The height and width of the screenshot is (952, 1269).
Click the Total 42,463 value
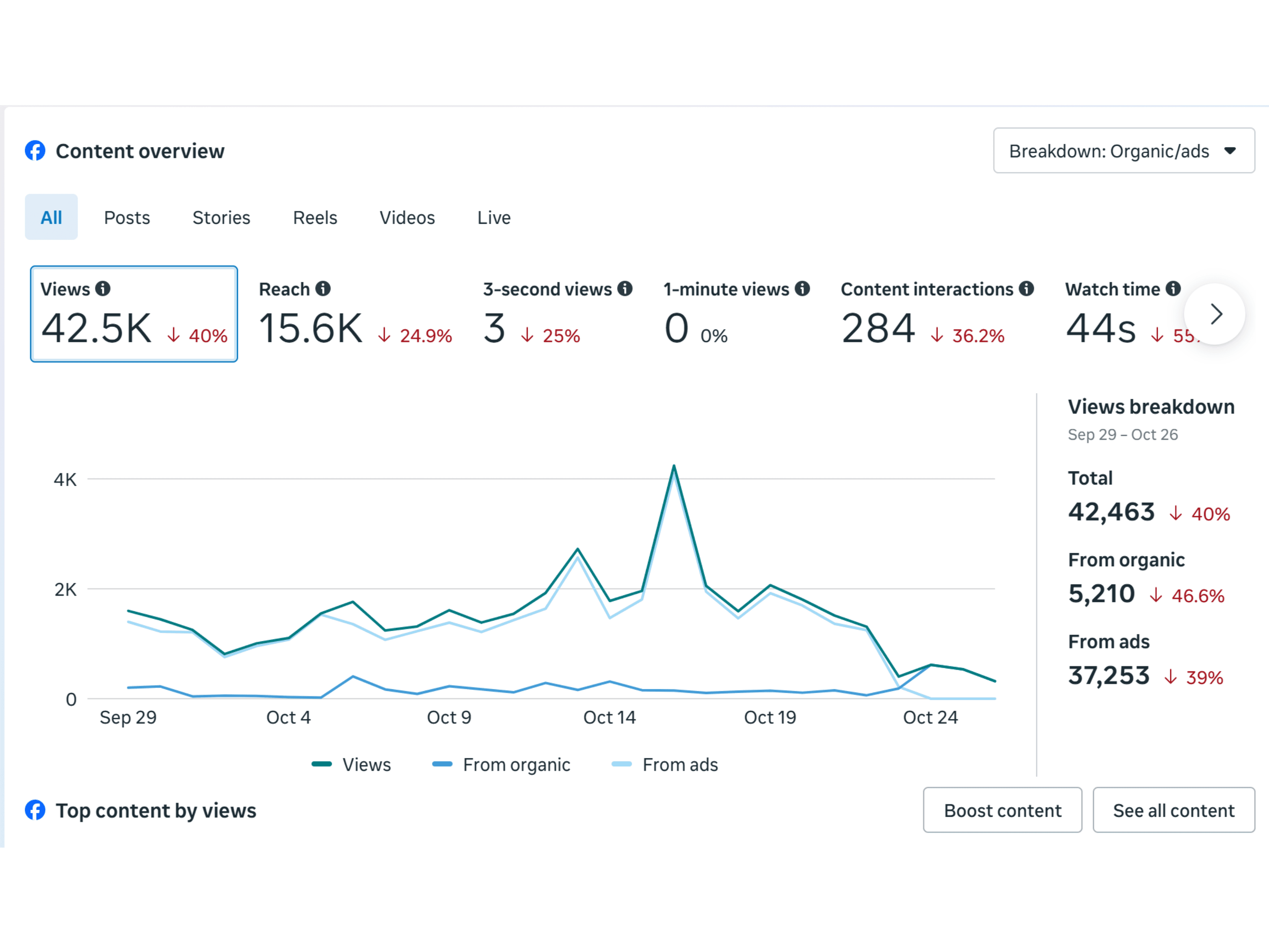[x=1111, y=512]
